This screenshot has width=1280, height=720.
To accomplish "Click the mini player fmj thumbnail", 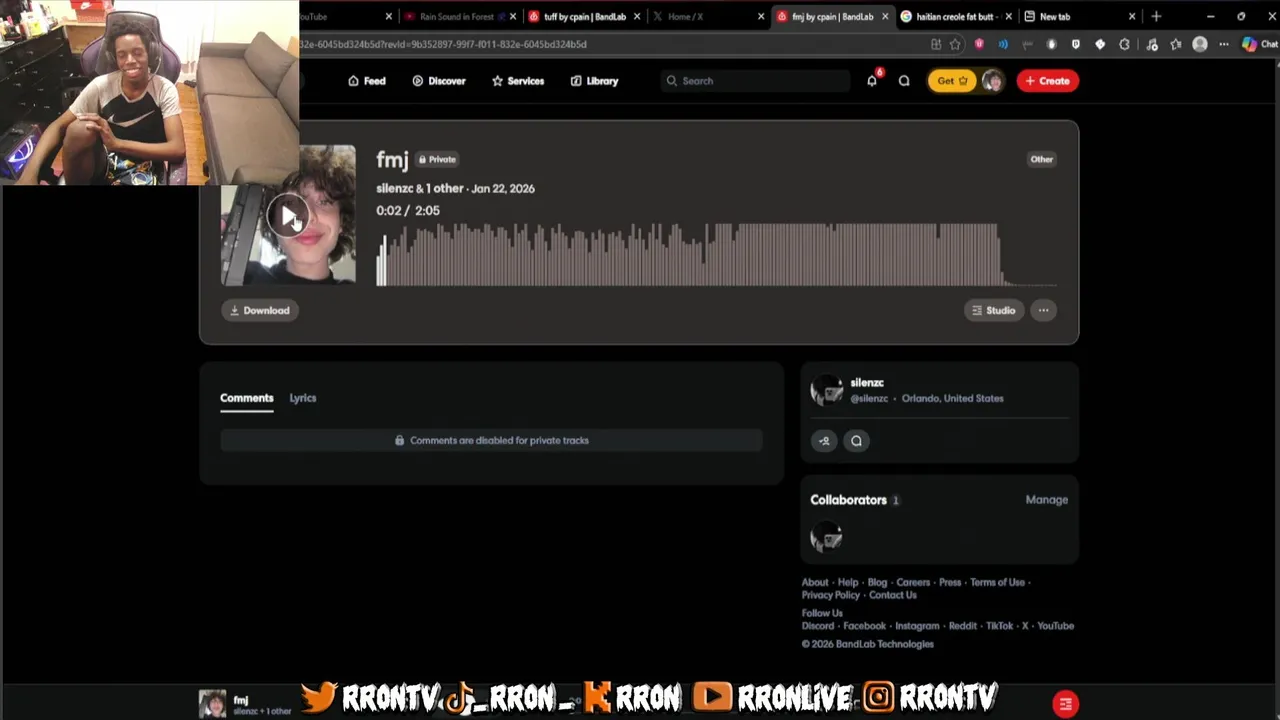I will pyautogui.click(x=212, y=704).
